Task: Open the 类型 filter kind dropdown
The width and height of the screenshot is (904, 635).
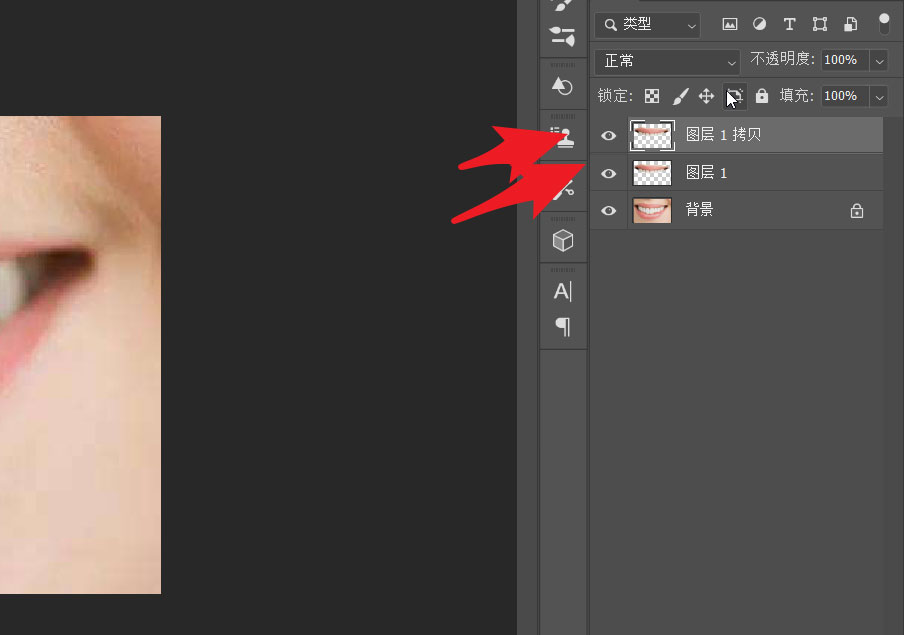Action: [x=647, y=24]
